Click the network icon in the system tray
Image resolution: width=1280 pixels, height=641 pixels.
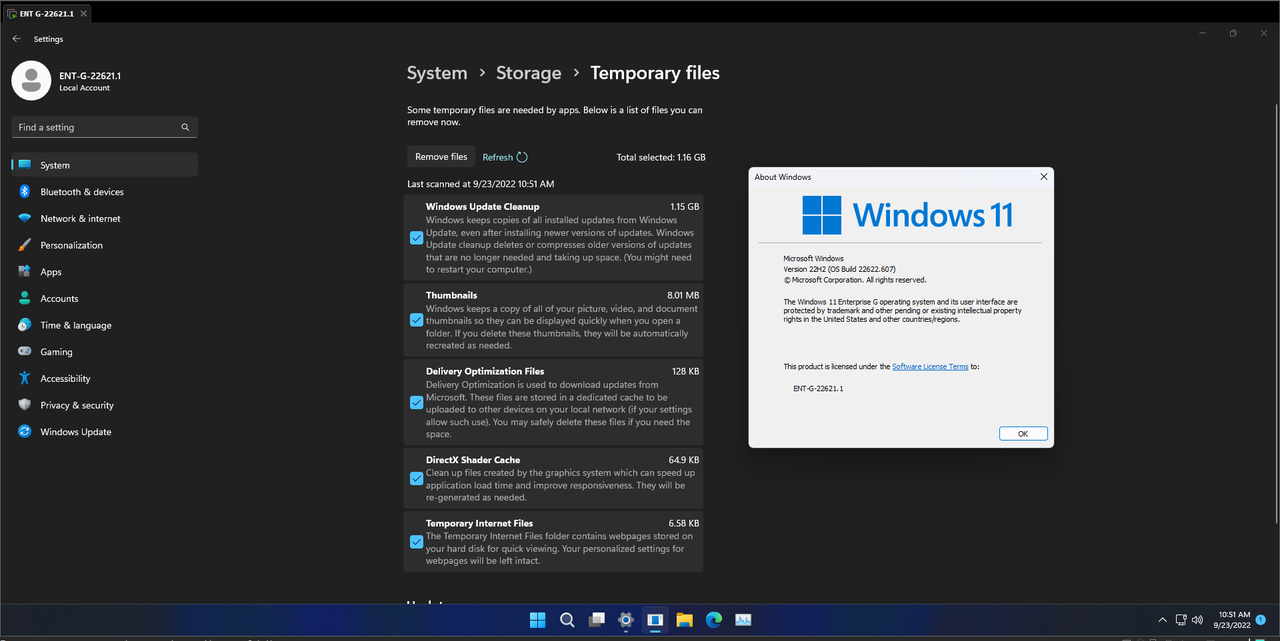(1182, 620)
